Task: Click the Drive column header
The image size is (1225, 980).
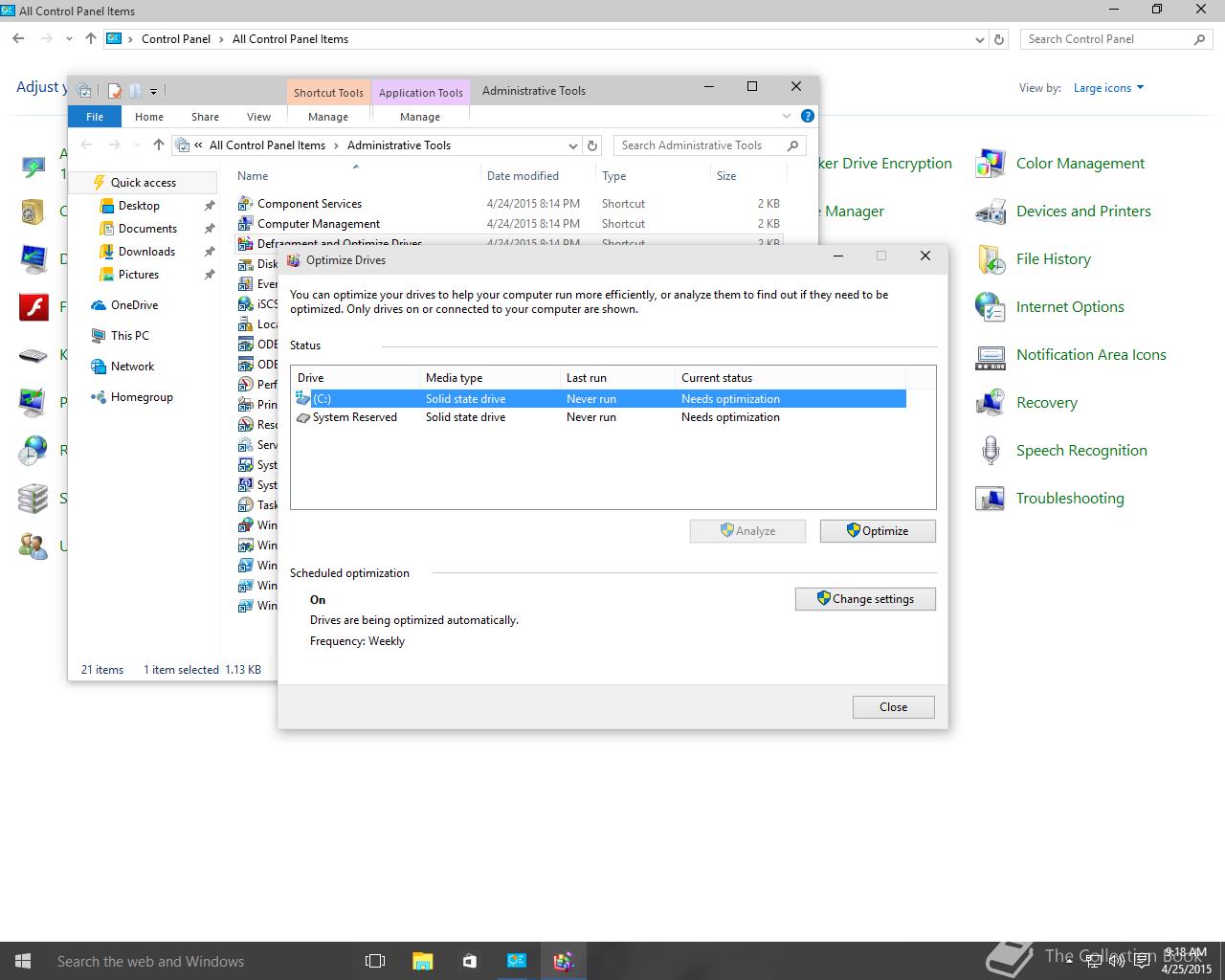Action: pyautogui.click(x=355, y=378)
